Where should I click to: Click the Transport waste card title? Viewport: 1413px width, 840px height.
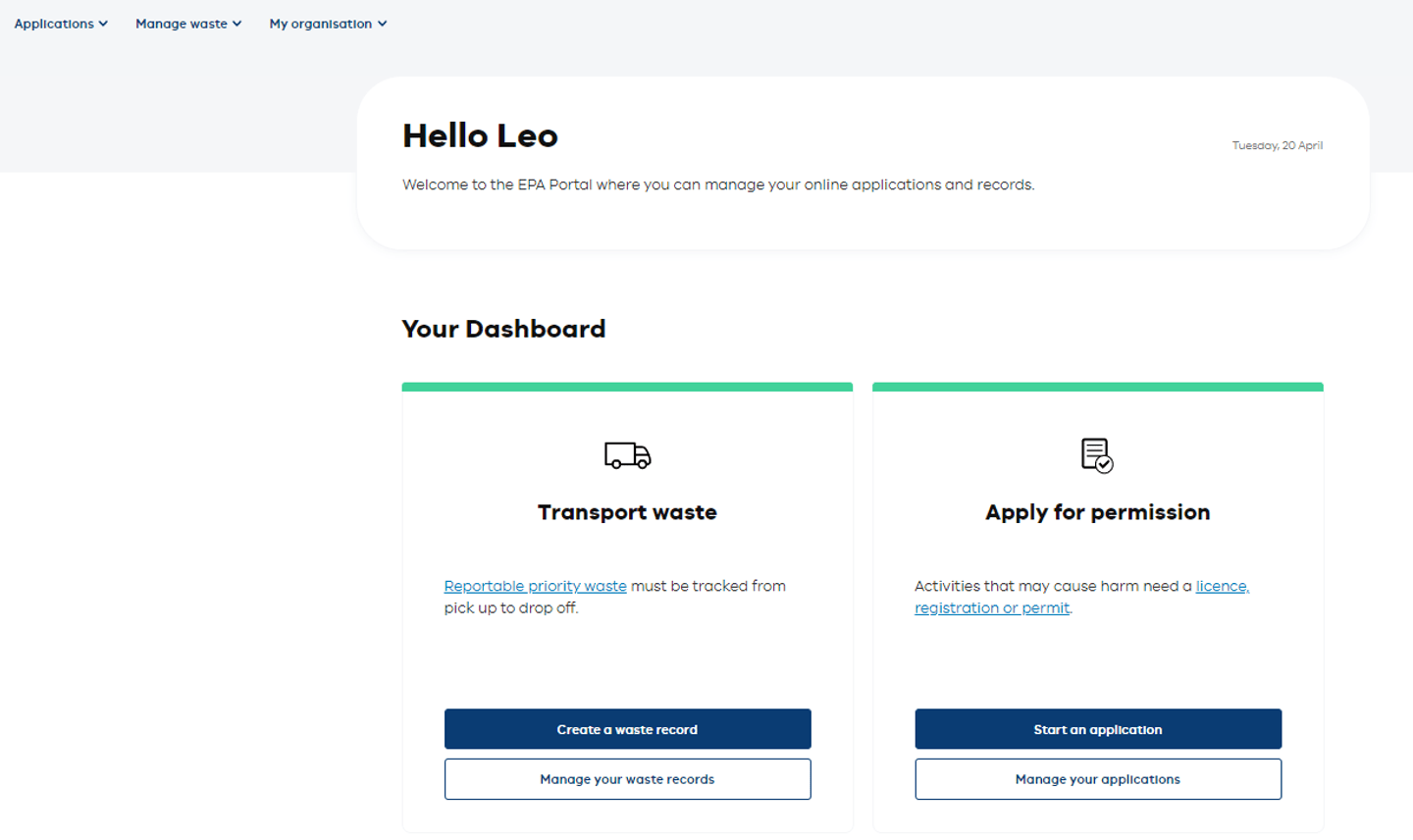[x=627, y=511]
